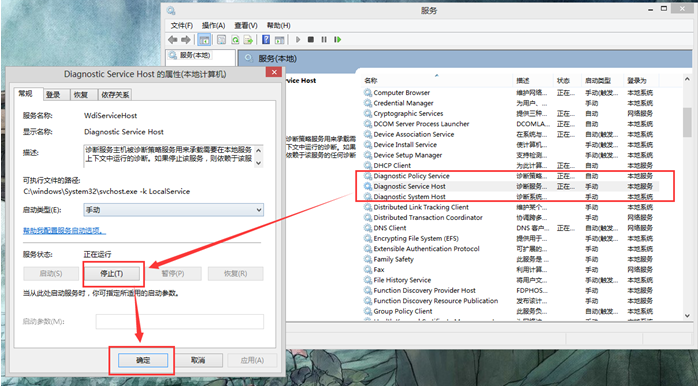Click the Forward arrow in Services toolbar
This screenshot has height=386, width=698.
(x=186, y=40)
